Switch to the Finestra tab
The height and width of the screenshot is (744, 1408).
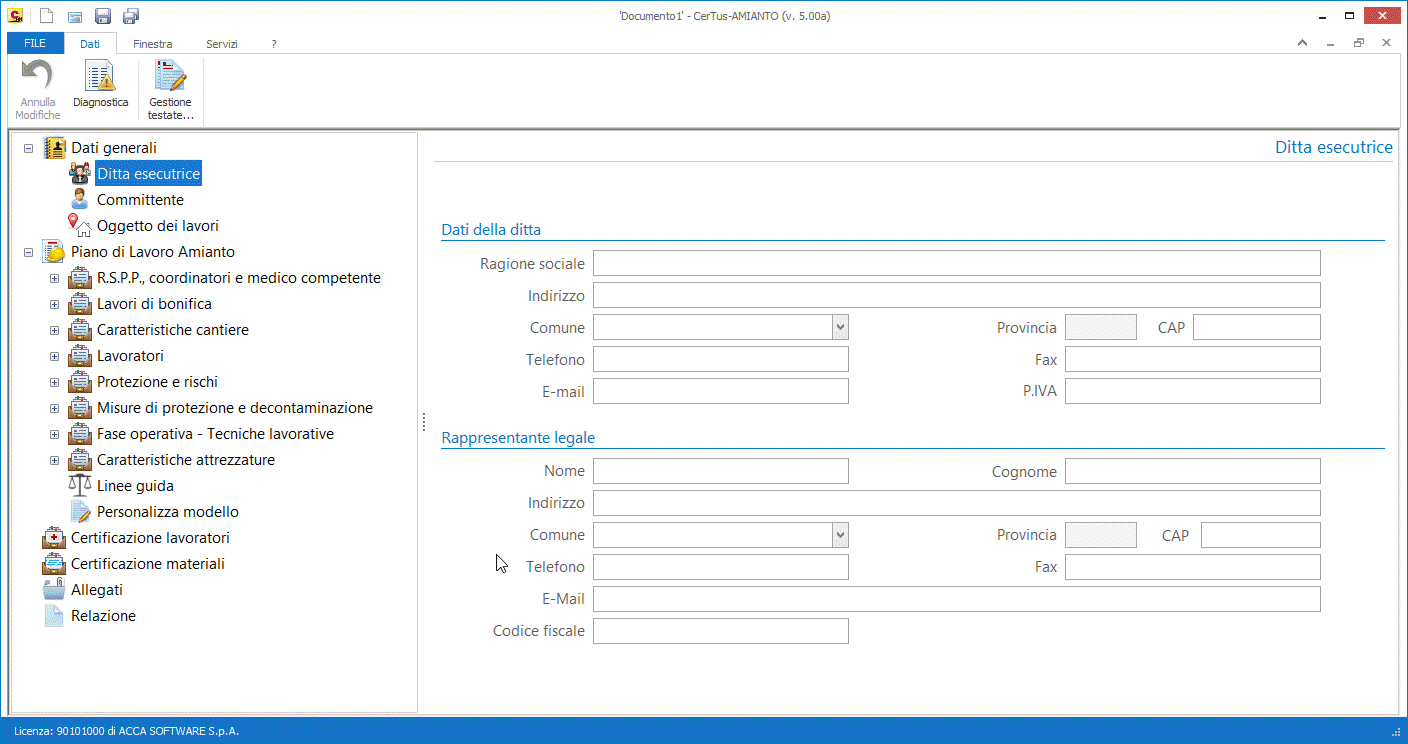click(x=152, y=44)
